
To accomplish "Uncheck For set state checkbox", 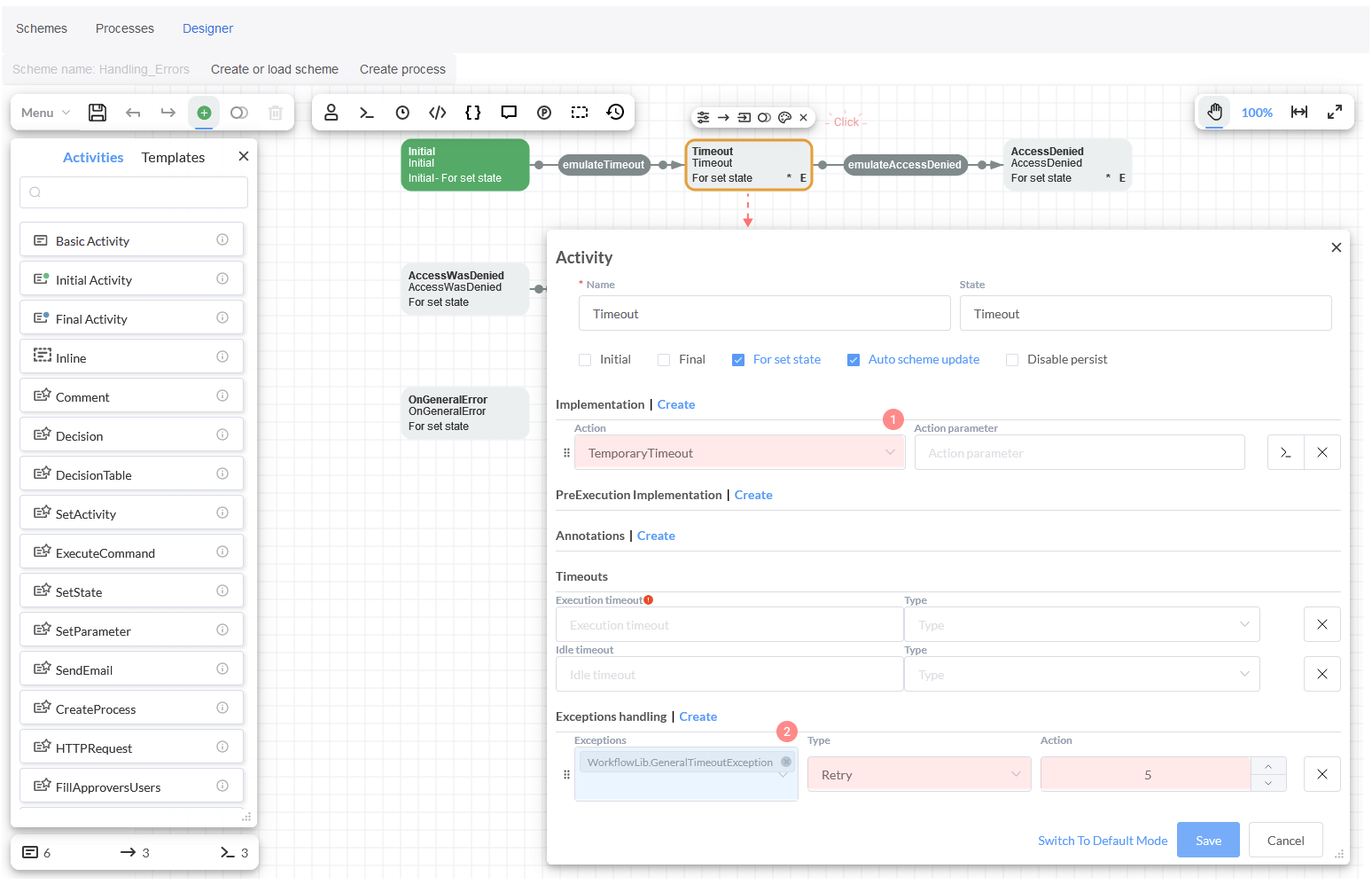I will coord(738,359).
